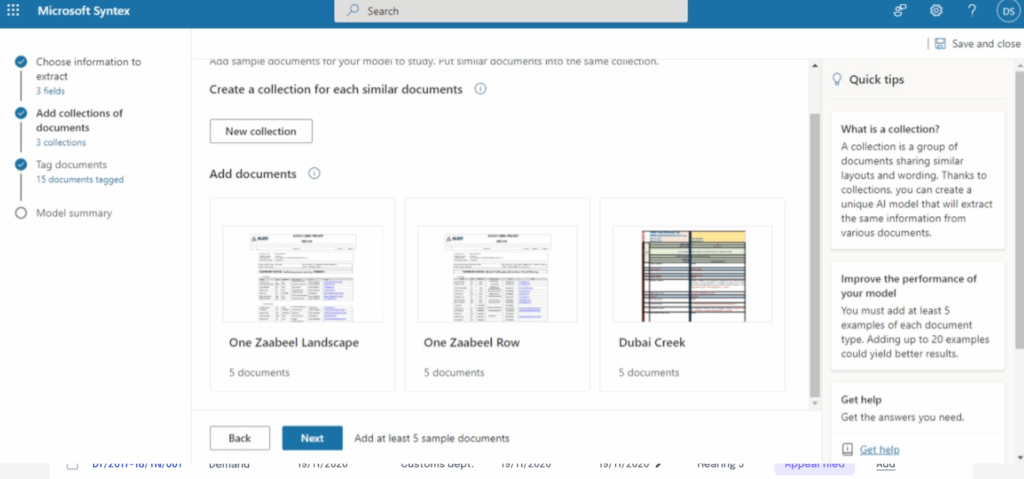Click the 'What is a collection?' heading
The height and width of the screenshot is (479, 1024).
890,128
